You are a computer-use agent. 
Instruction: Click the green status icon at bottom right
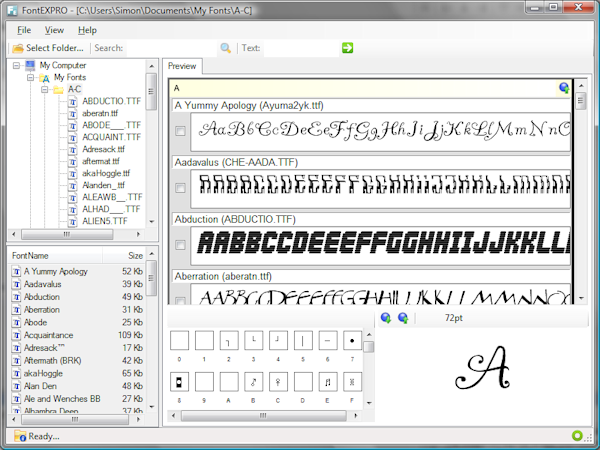pos(577,435)
